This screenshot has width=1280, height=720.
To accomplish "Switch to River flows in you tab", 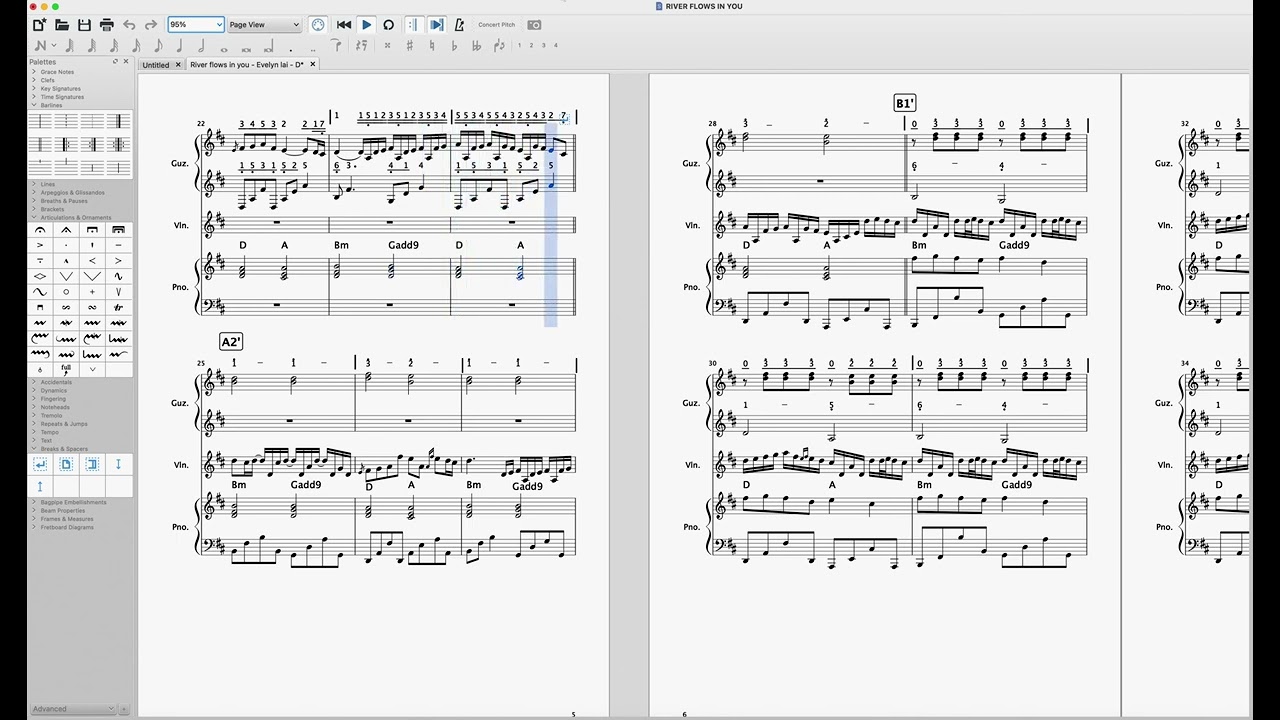I will click(247, 64).
